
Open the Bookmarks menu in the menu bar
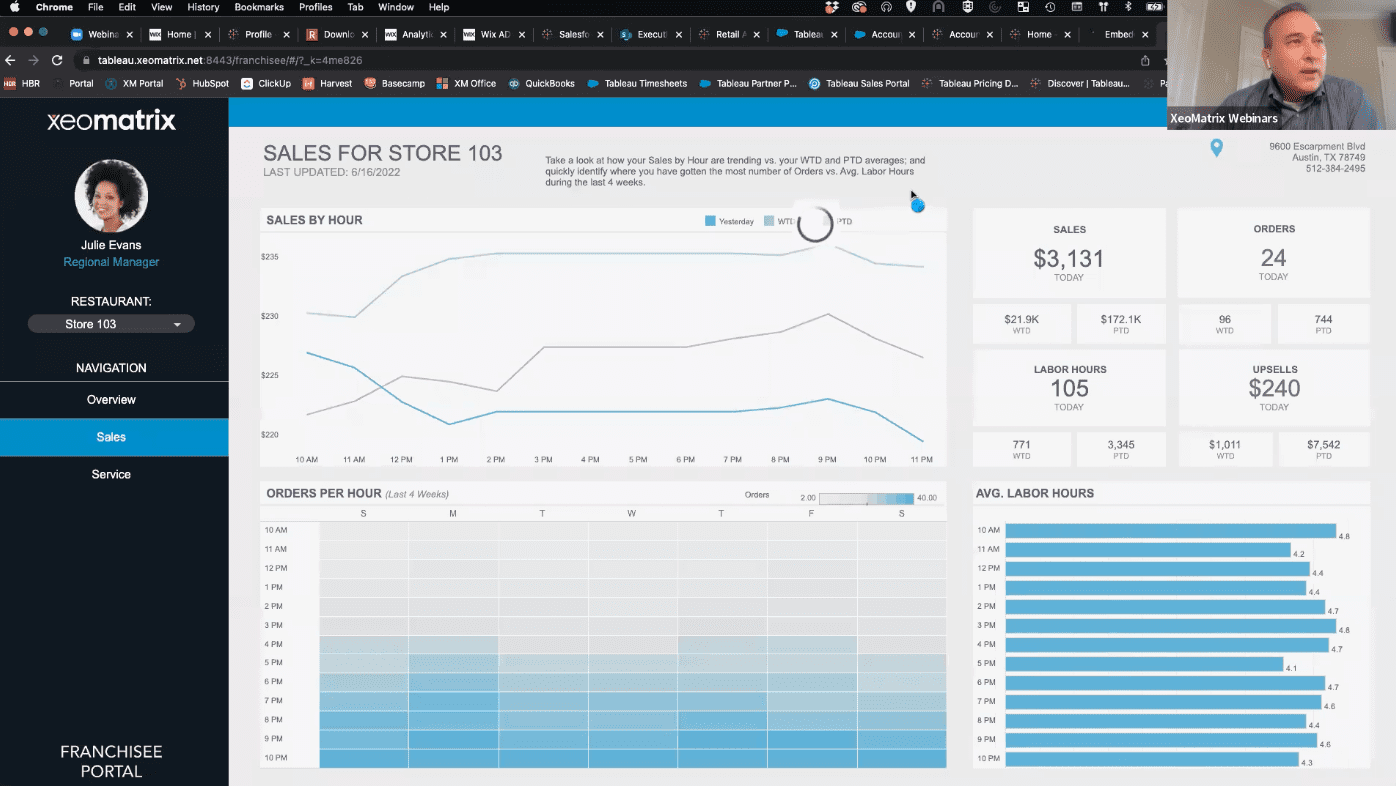[258, 7]
